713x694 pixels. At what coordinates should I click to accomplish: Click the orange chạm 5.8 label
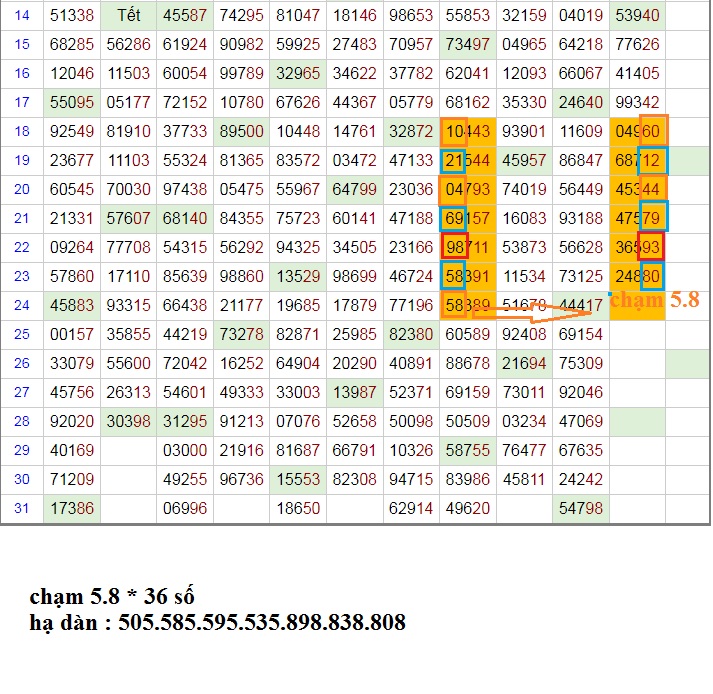click(x=654, y=299)
